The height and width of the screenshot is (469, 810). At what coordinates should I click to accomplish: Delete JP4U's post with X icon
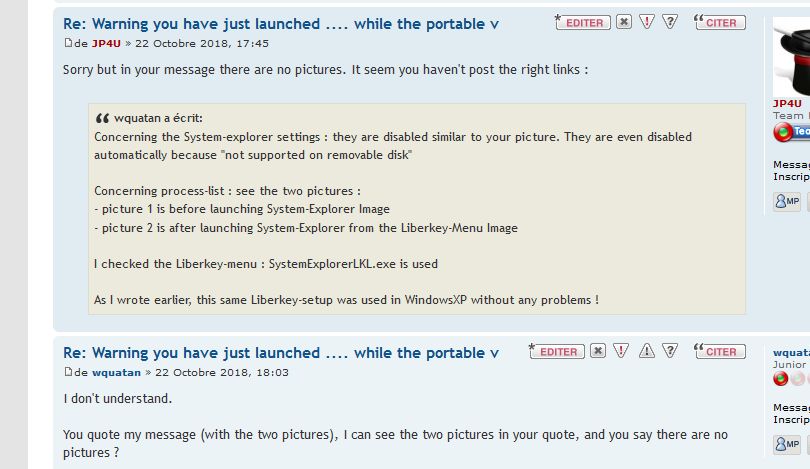point(624,22)
